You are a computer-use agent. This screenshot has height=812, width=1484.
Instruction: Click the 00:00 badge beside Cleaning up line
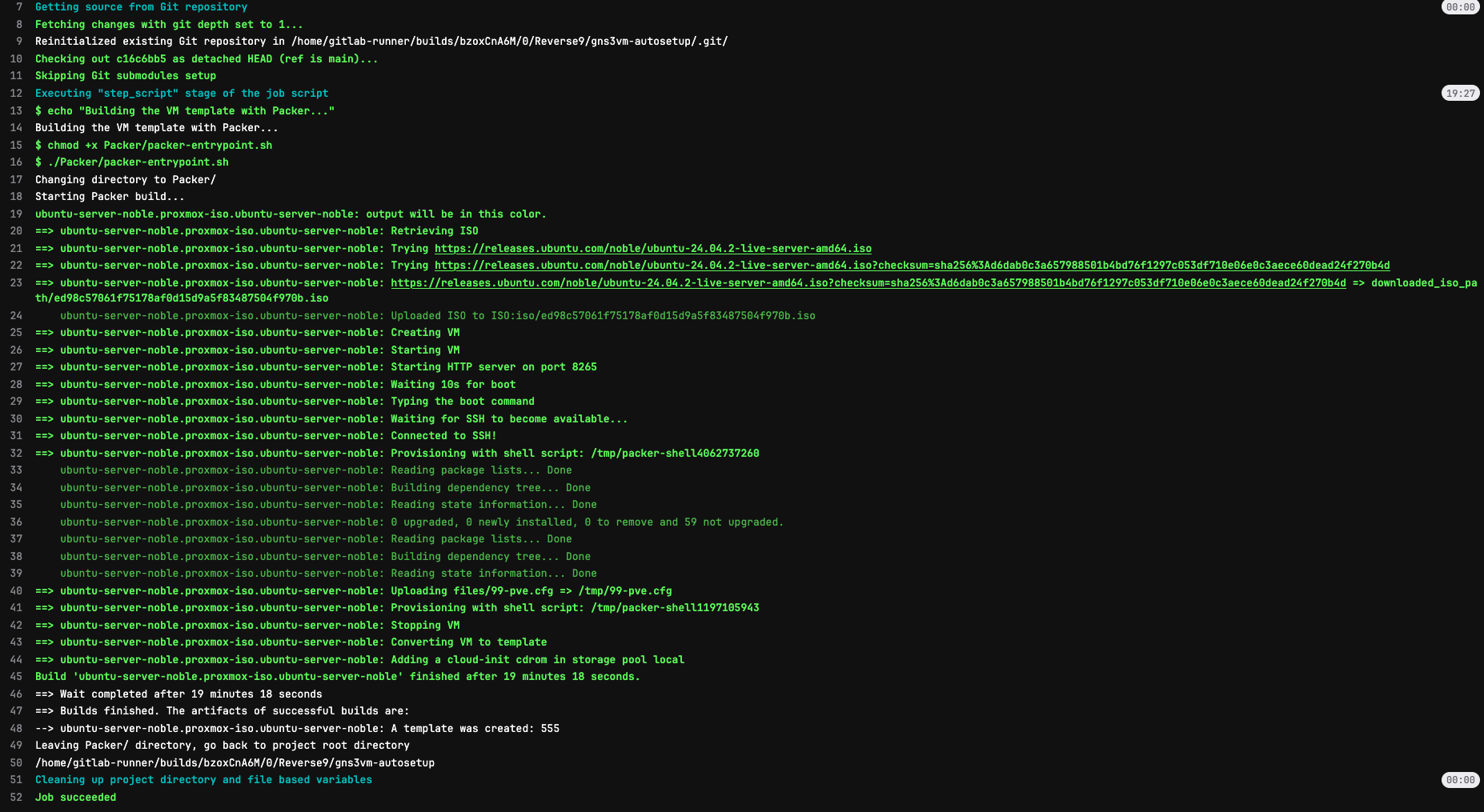click(1460, 780)
